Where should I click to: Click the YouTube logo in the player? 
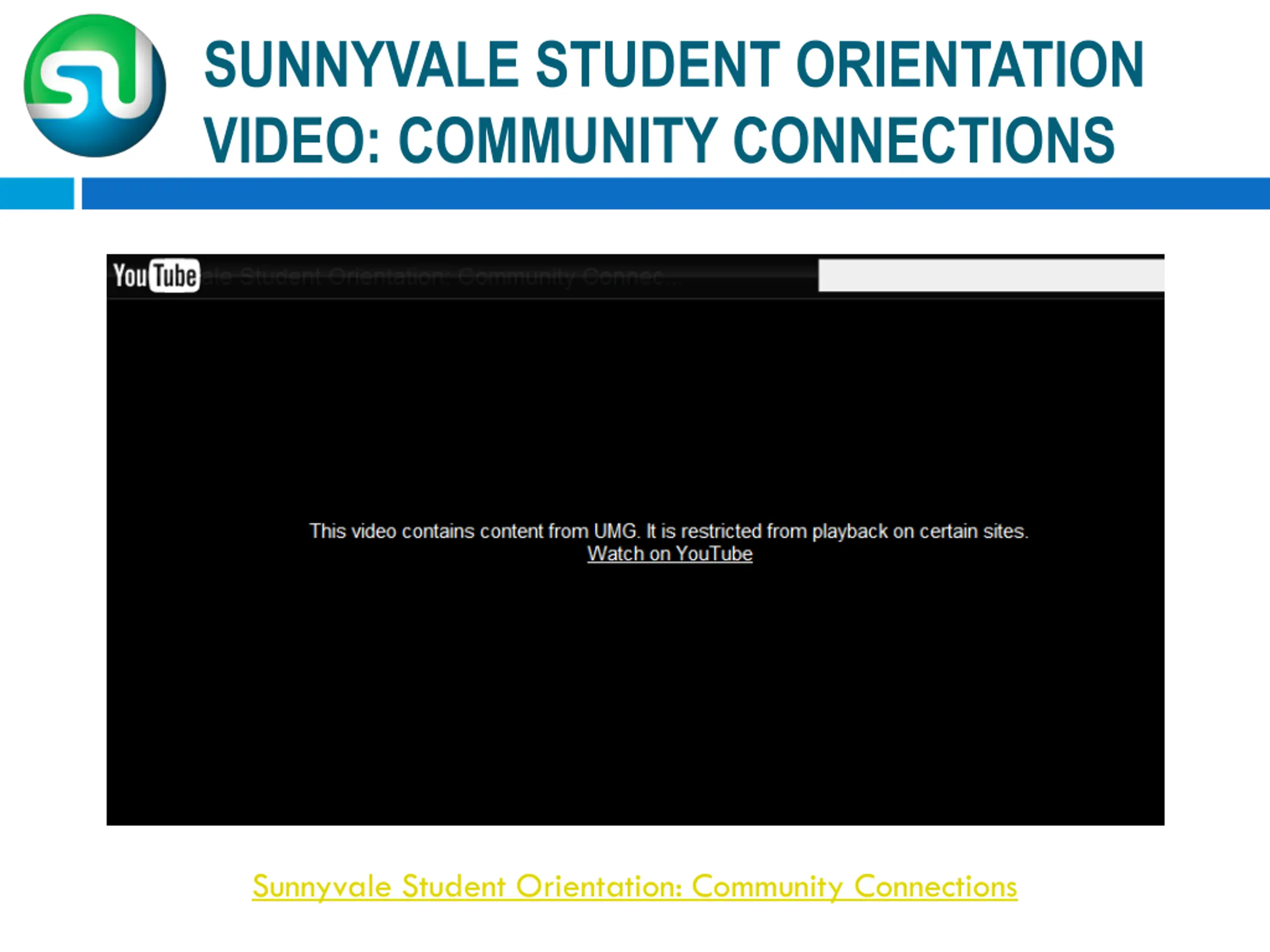pos(156,276)
